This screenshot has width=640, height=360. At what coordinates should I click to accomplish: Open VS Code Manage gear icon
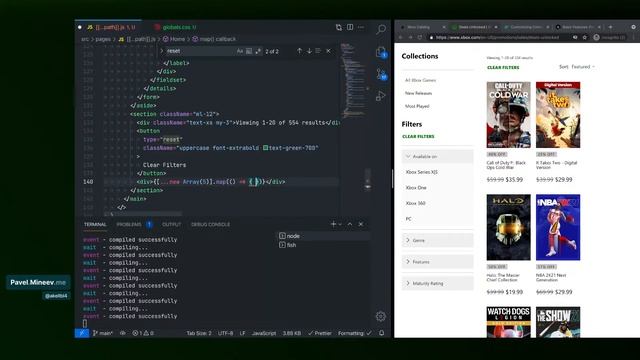(381, 316)
